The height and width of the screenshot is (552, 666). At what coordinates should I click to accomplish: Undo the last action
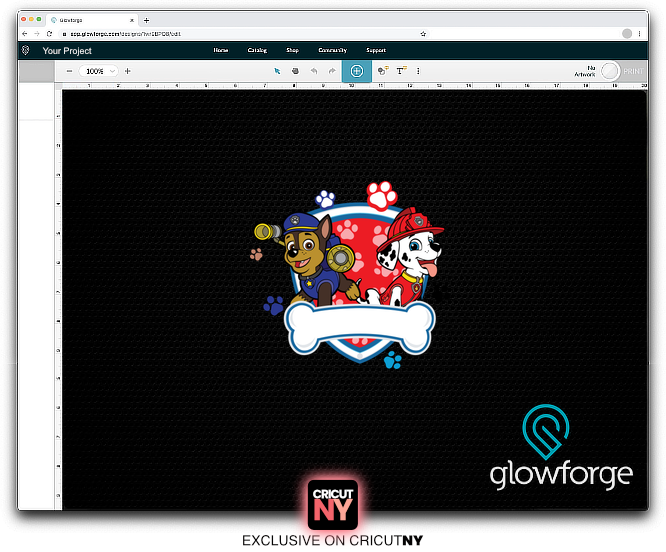(314, 71)
